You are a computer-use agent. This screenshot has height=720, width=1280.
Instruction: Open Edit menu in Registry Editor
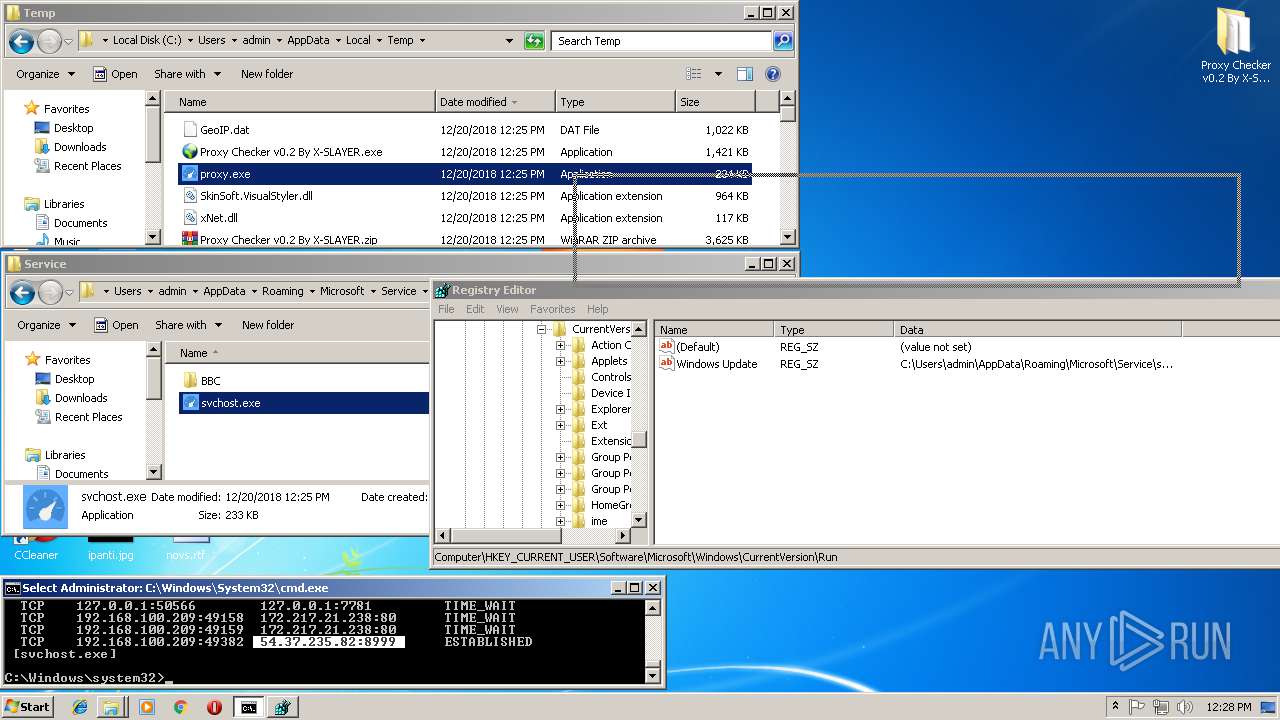[x=475, y=309]
